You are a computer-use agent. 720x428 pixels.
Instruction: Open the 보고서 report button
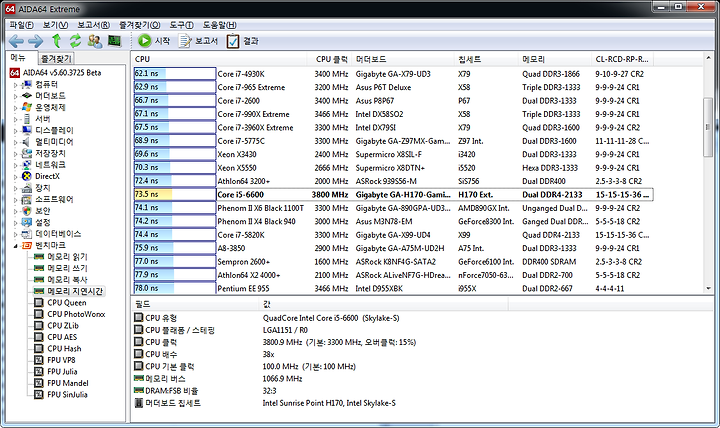pos(198,41)
